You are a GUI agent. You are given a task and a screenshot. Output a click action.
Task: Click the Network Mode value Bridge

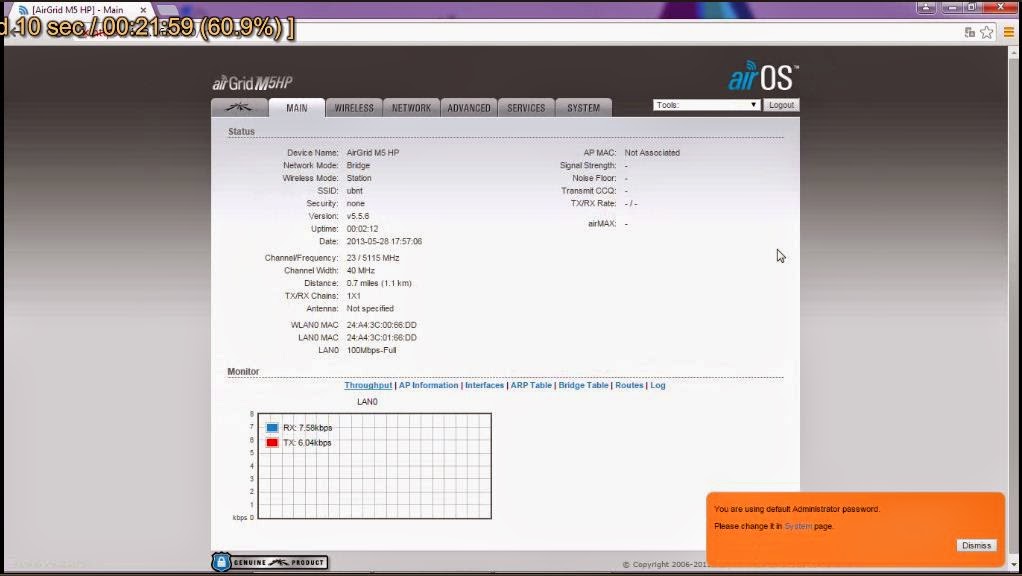pos(358,166)
